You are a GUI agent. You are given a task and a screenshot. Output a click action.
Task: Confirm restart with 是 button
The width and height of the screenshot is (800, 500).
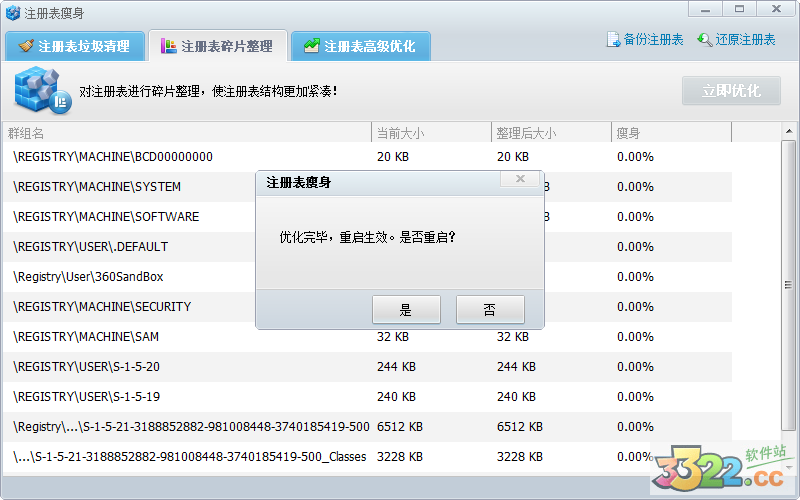click(406, 309)
